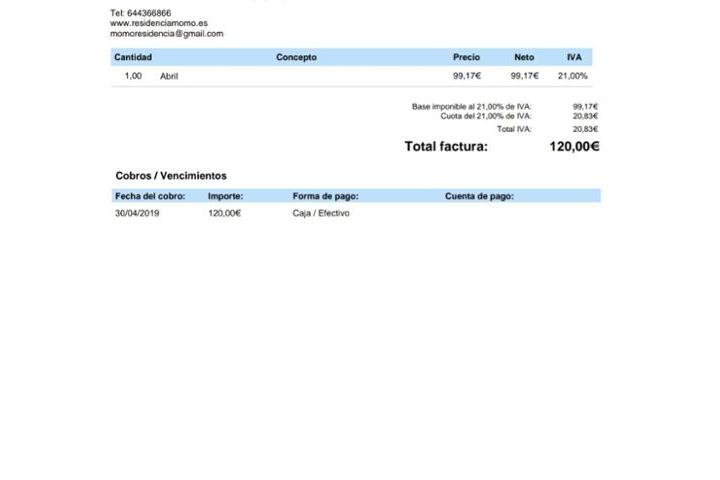Click the Caja / Efectivo payment method
This screenshot has height=480, width=720.
pyautogui.click(x=321, y=213)
